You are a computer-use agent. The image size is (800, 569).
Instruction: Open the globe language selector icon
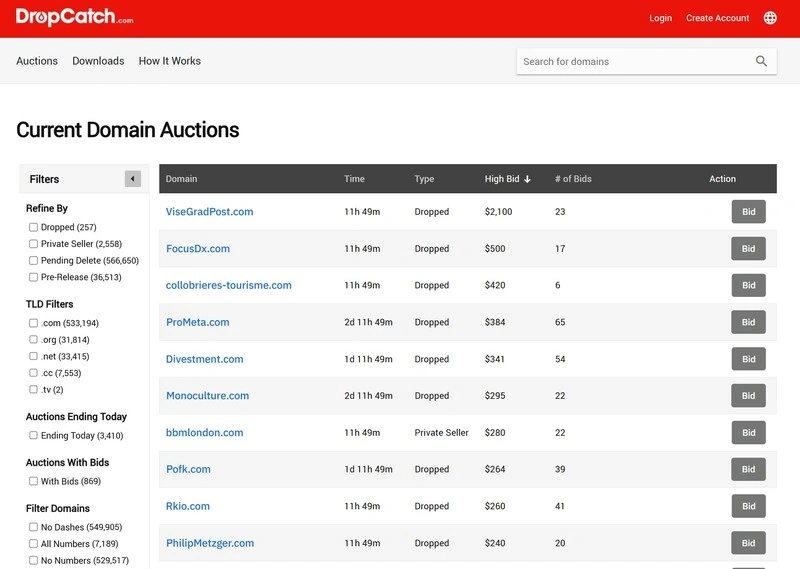pyautogui.click(x=770, y=18)
